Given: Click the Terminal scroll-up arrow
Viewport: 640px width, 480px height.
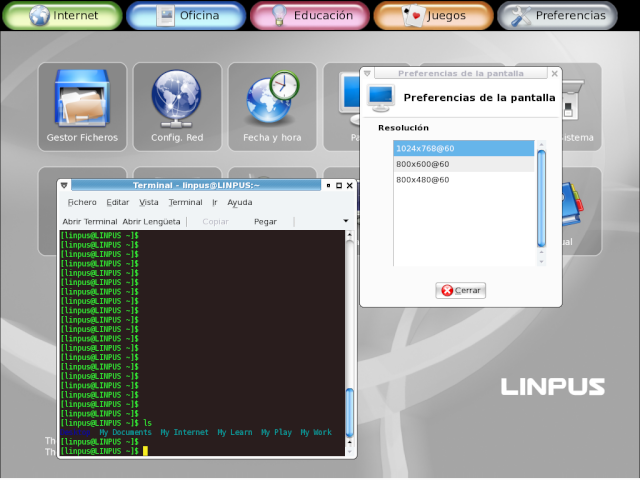Looking at the screenshot, I should [349, 235].
